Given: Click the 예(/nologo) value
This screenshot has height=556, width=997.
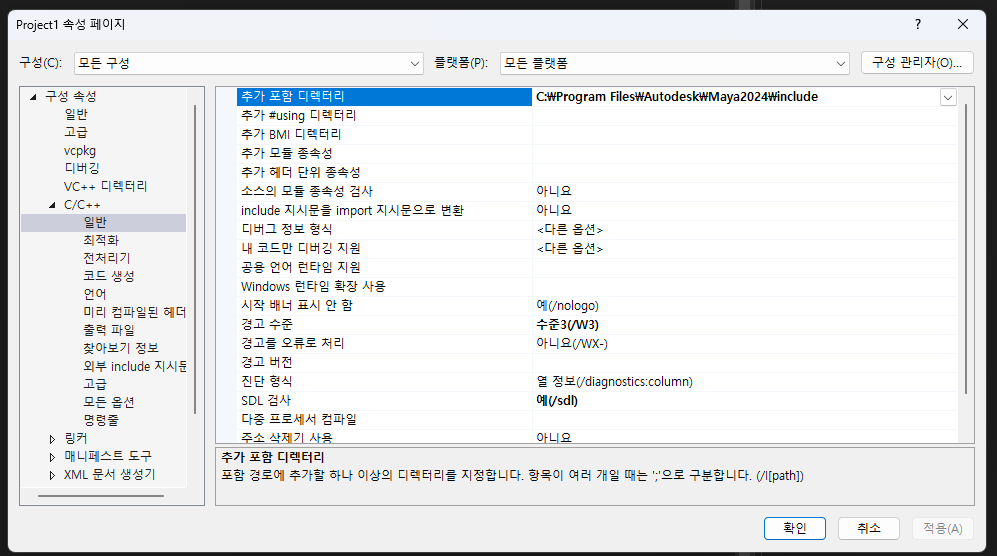Looking at the screenshot, I should tap(567, 305).
